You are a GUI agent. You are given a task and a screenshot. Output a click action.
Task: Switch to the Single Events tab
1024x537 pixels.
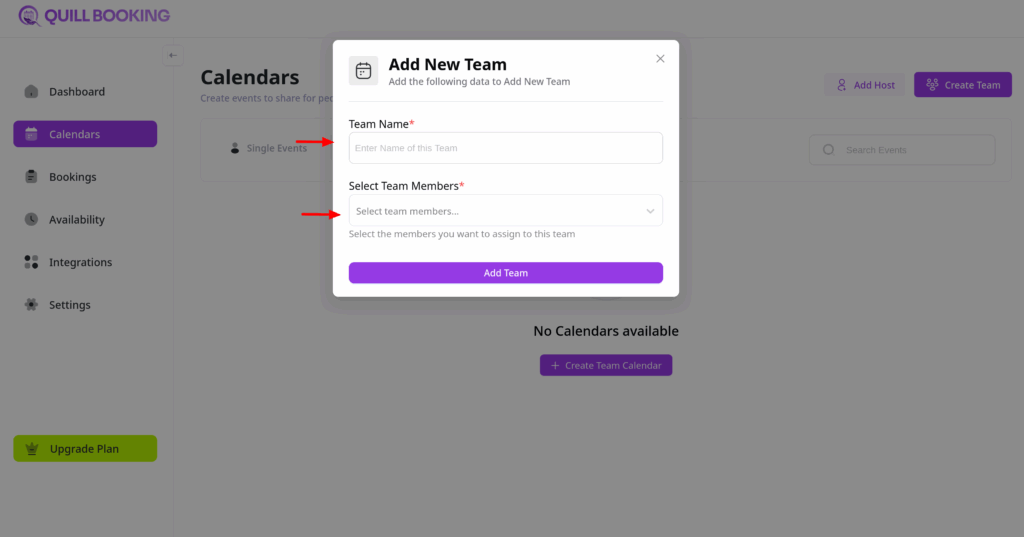pos(268,149)
